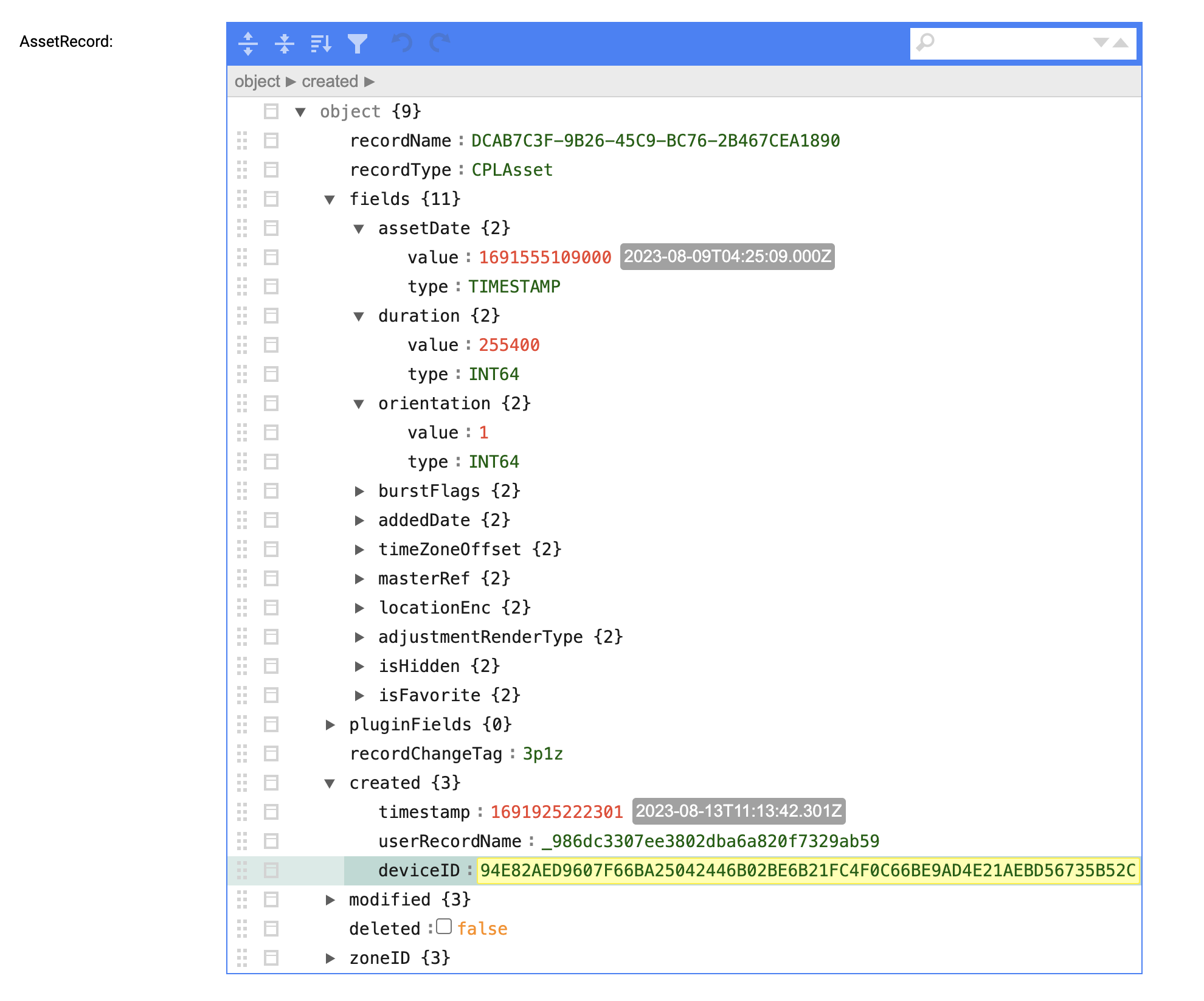Go to next search result arrow
Image resolution: width=1204 pixels, height=1001 pixels.
[x=1101, y=43]
